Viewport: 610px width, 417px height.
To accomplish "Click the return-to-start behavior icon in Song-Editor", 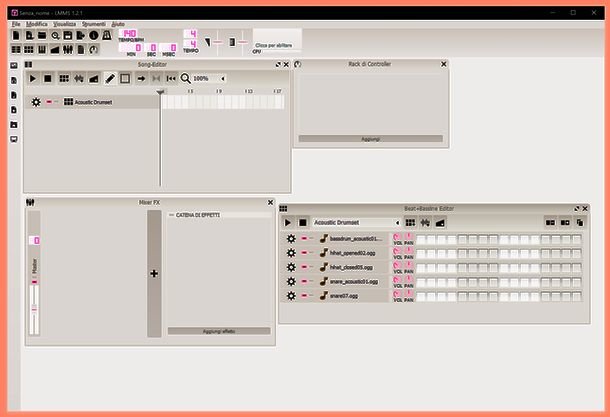I will point(171,79).
